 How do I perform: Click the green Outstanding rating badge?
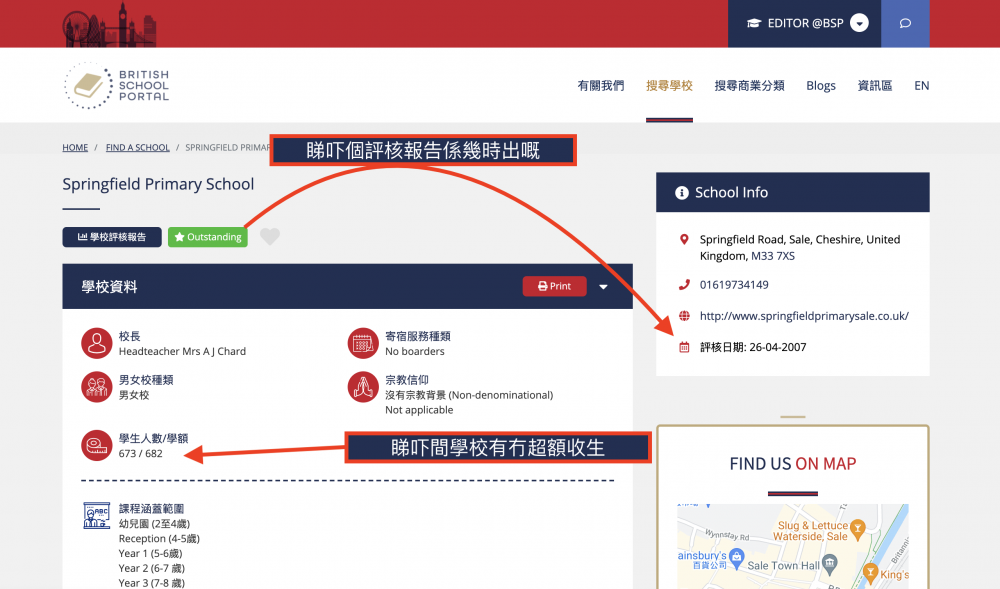click(x=208, y=236)
